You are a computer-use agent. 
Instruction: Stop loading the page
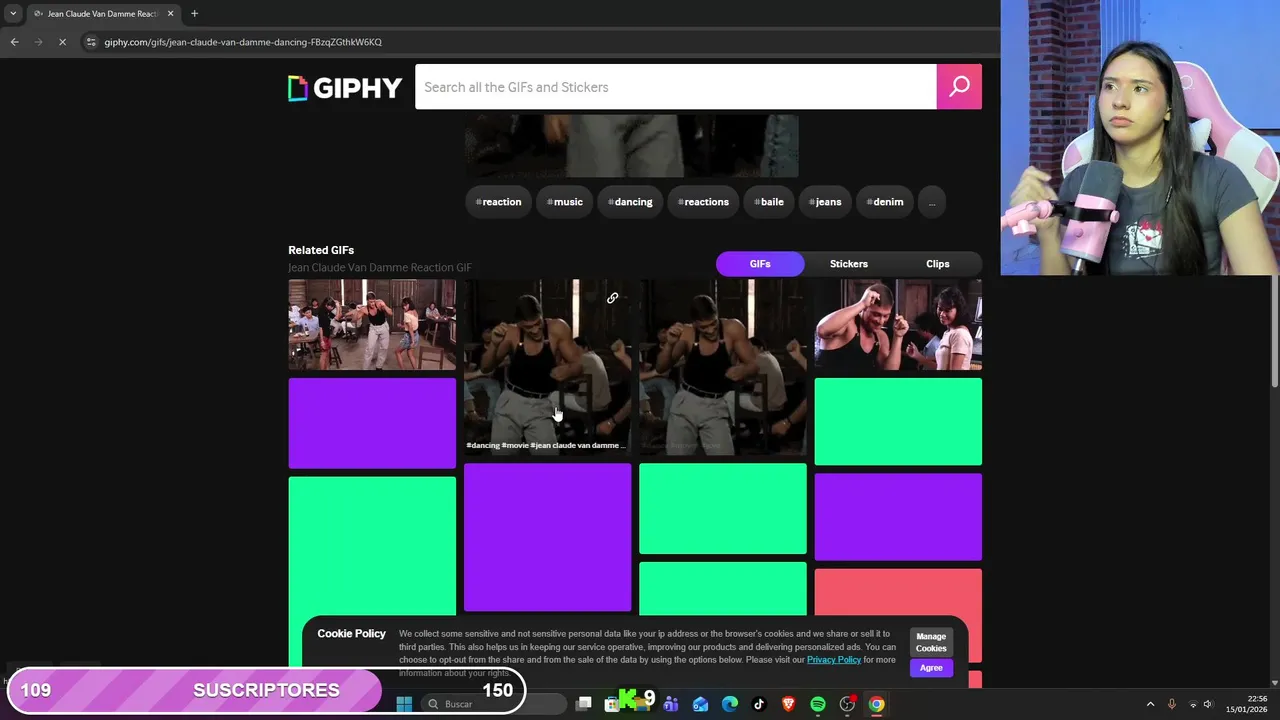[62, 42]
